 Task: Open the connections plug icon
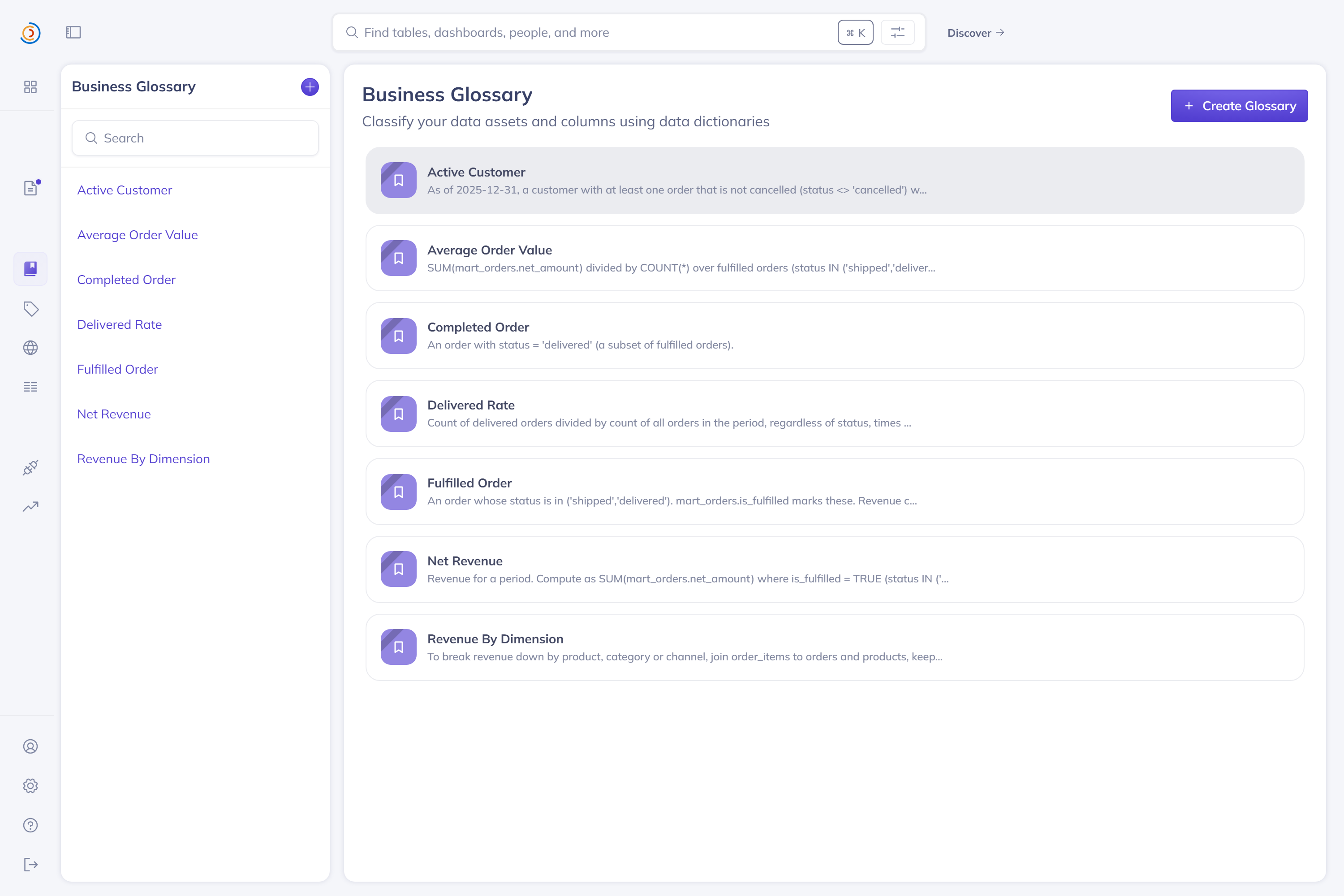pos(30,467)
